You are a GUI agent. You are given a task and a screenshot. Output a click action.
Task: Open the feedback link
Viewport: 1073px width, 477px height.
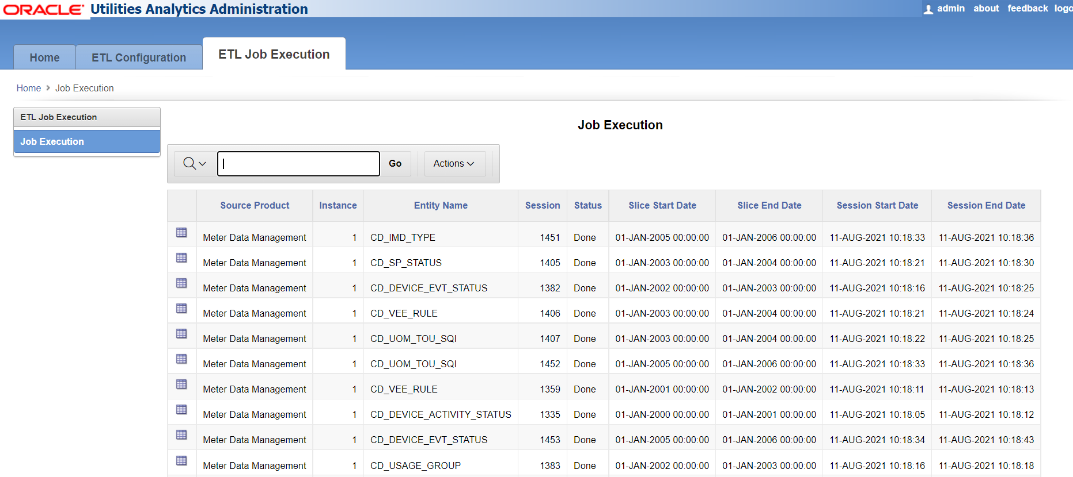tap(1027, 8)
